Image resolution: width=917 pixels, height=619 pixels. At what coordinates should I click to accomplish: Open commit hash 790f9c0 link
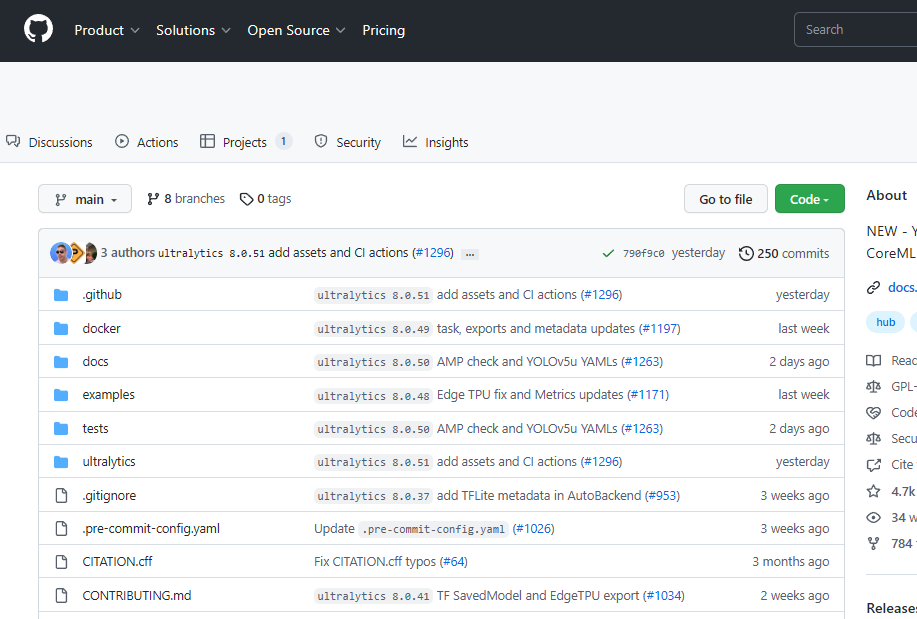tap(643, 253)
